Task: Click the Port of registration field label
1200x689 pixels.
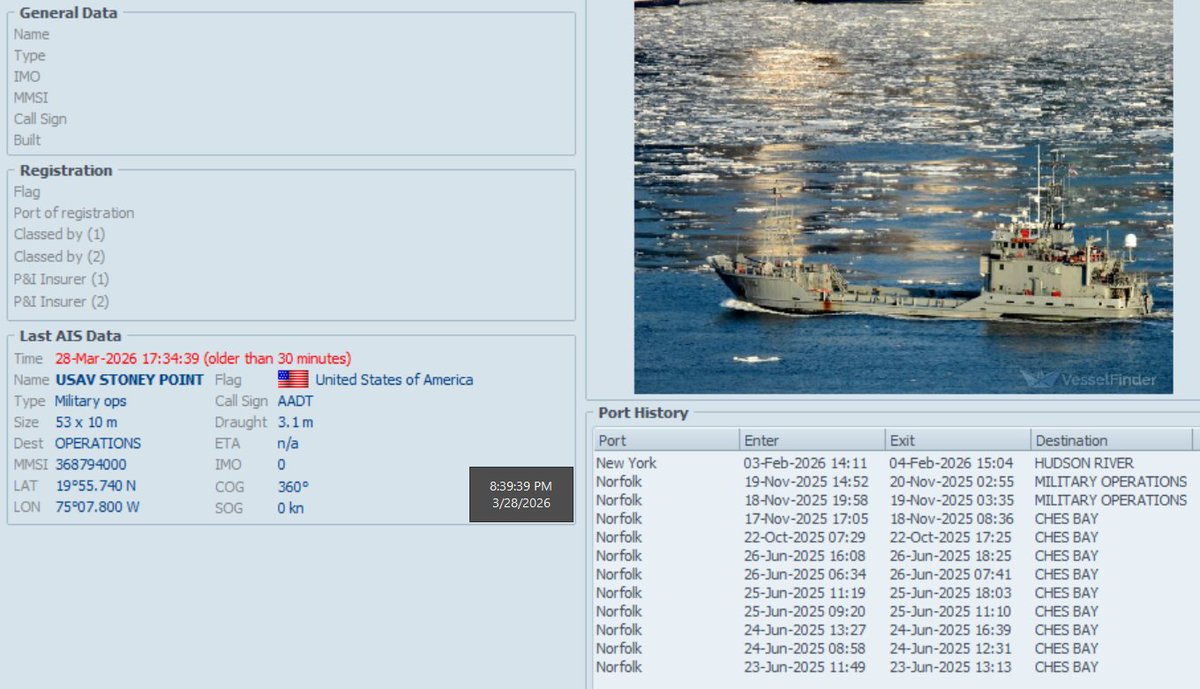Action: point(74,213)
